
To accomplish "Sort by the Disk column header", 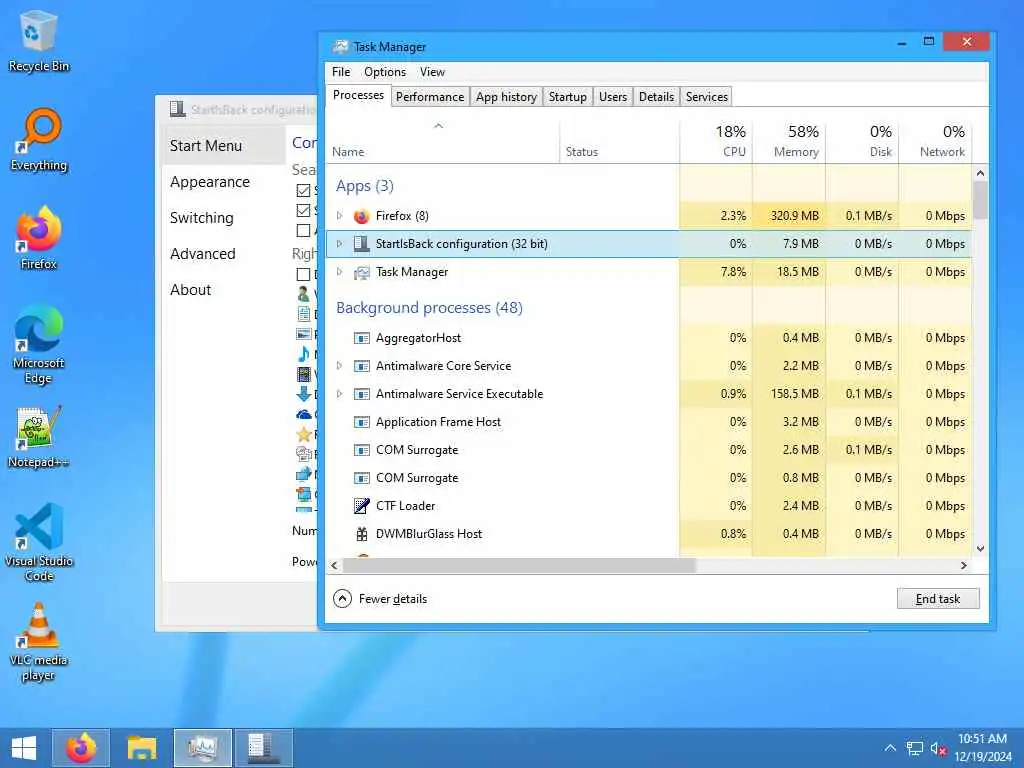I will click(862, 140).
